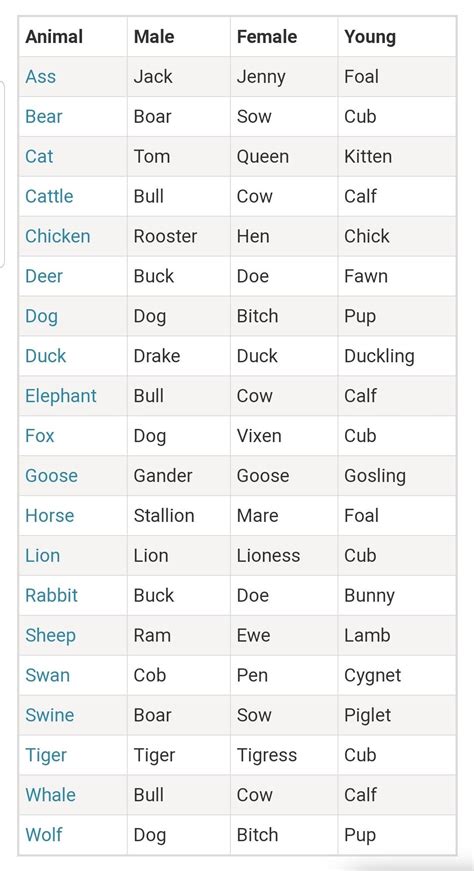This screenshot has width=474, height=871.
Task: Click the Cattle link
Action: (49, 197)
